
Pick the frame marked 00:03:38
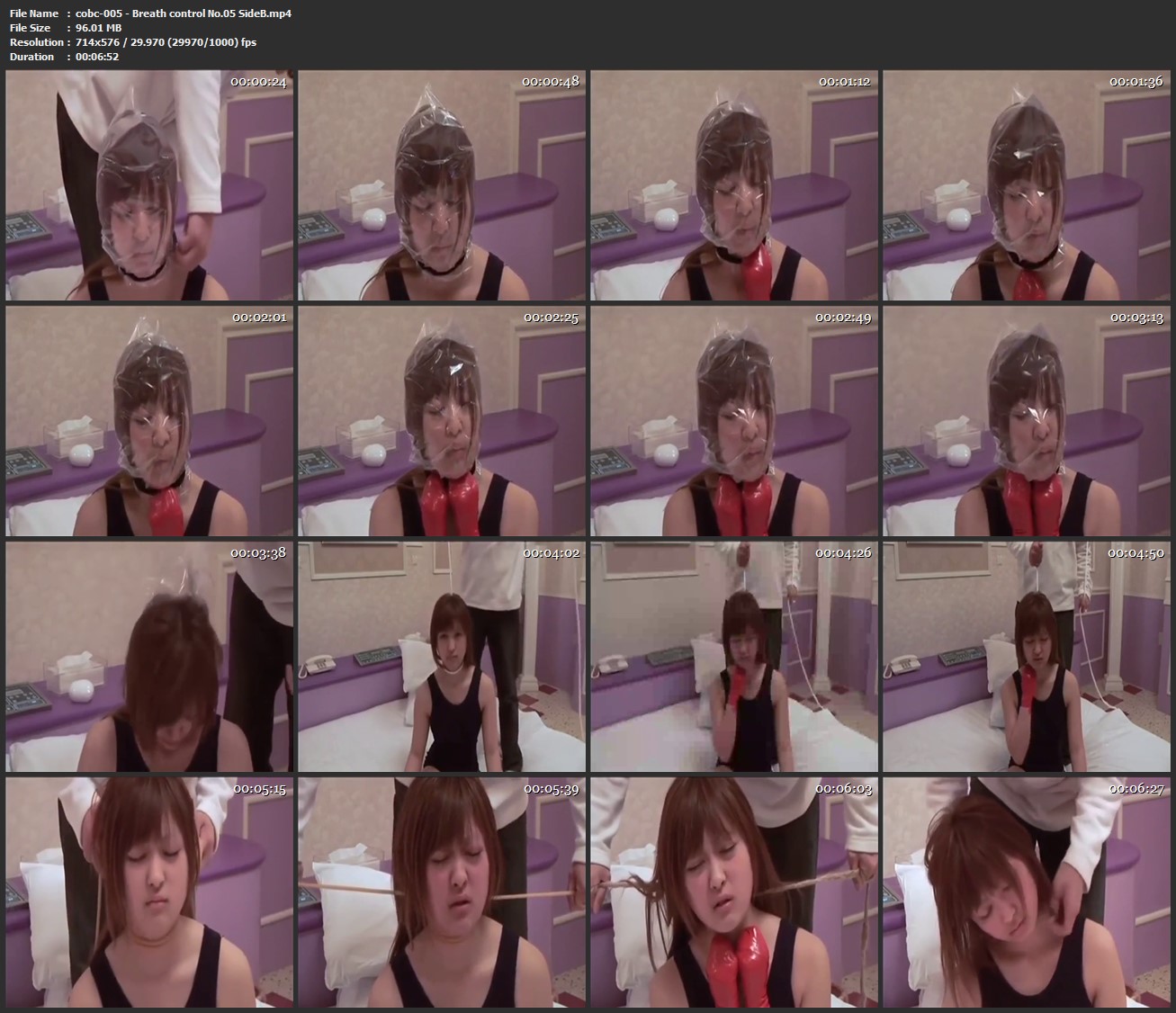149,657
